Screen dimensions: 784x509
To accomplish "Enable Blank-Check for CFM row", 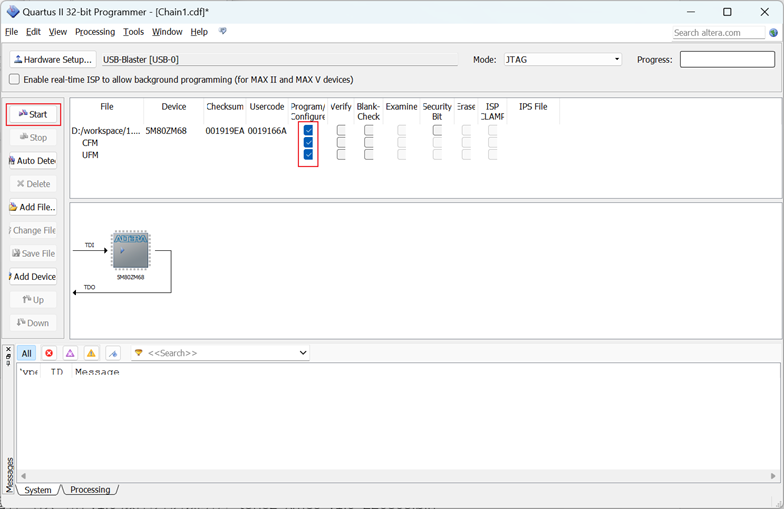I will (368, 142).
